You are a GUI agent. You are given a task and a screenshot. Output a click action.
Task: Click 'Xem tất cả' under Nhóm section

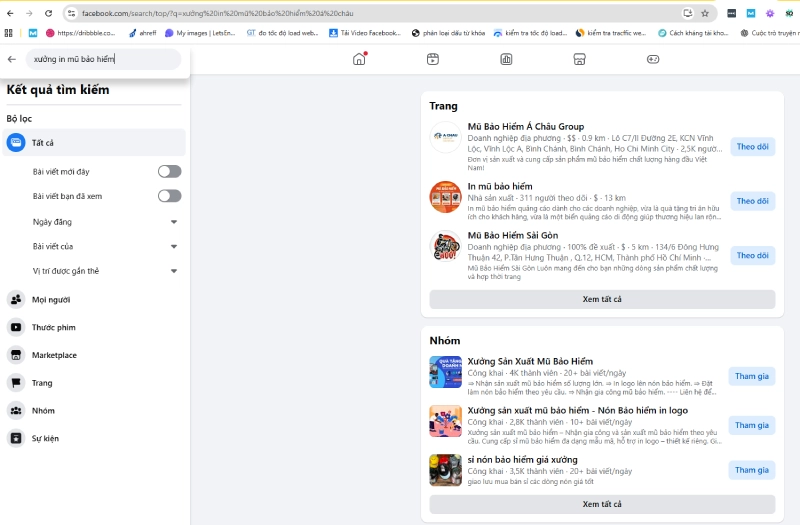[x=602, y=504]
